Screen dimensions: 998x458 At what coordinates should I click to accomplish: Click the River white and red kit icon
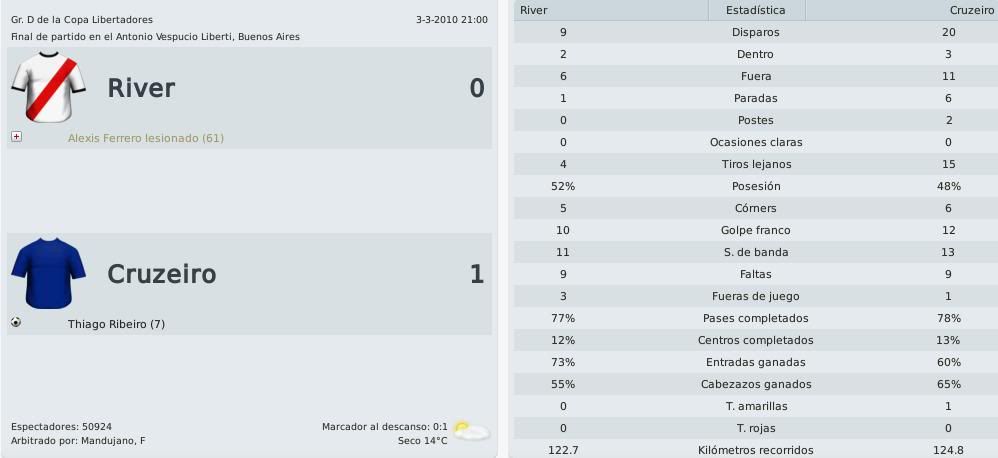[48, 87]
